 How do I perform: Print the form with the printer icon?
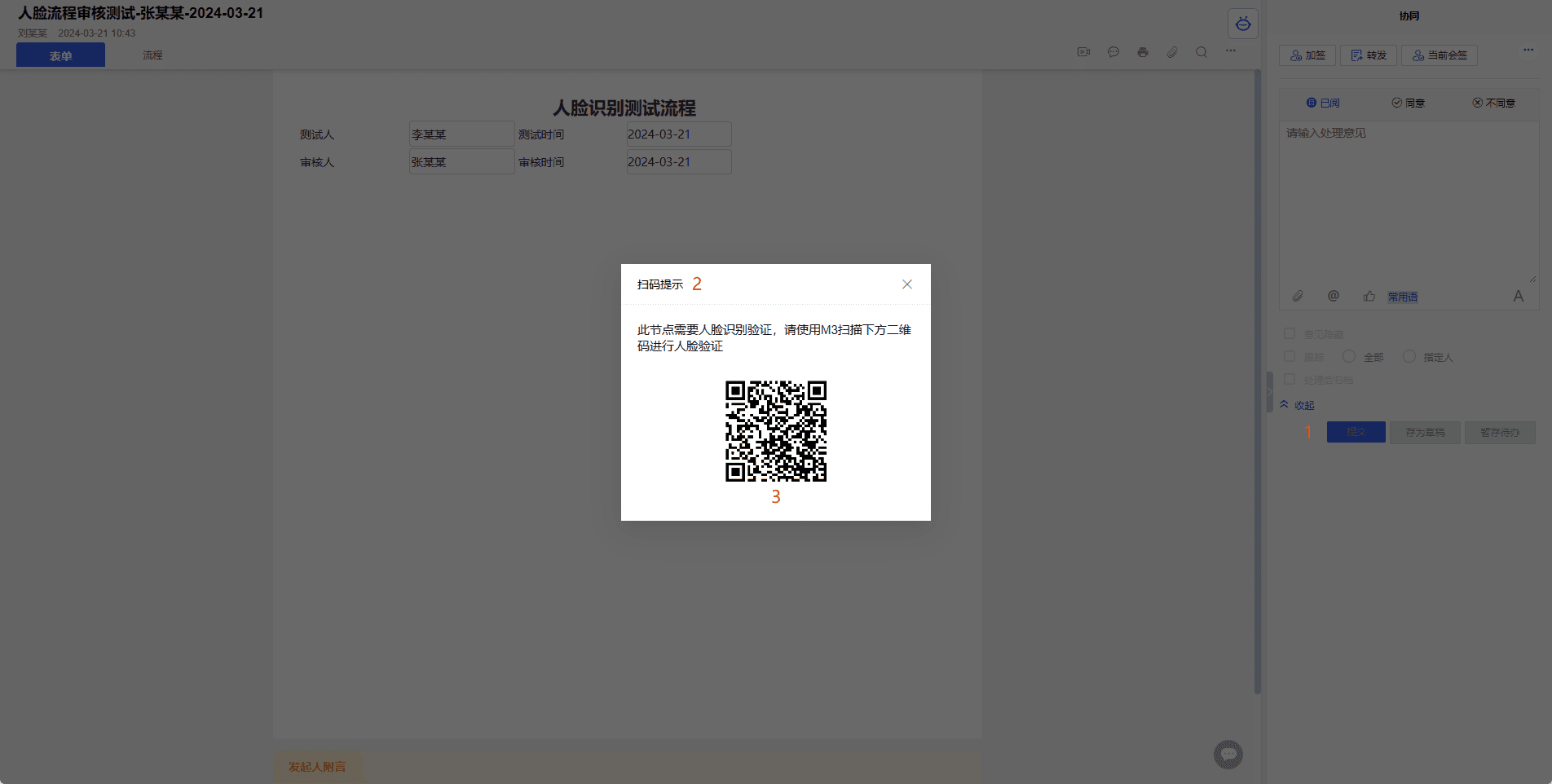(1143, 52)
